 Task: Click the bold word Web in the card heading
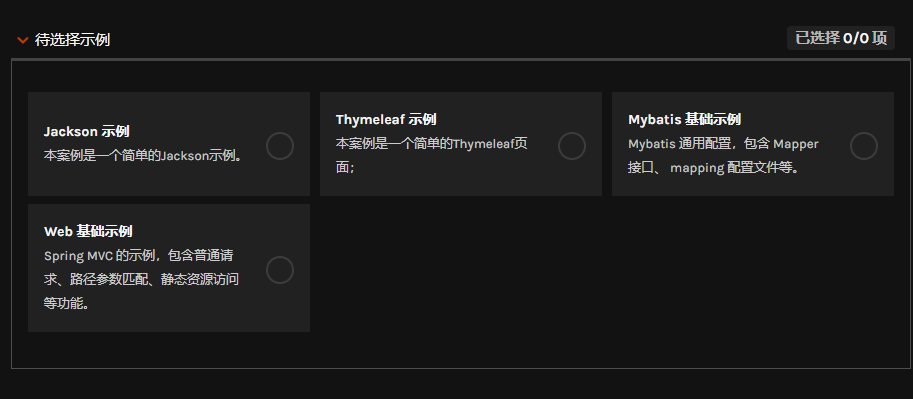[58, 231]
